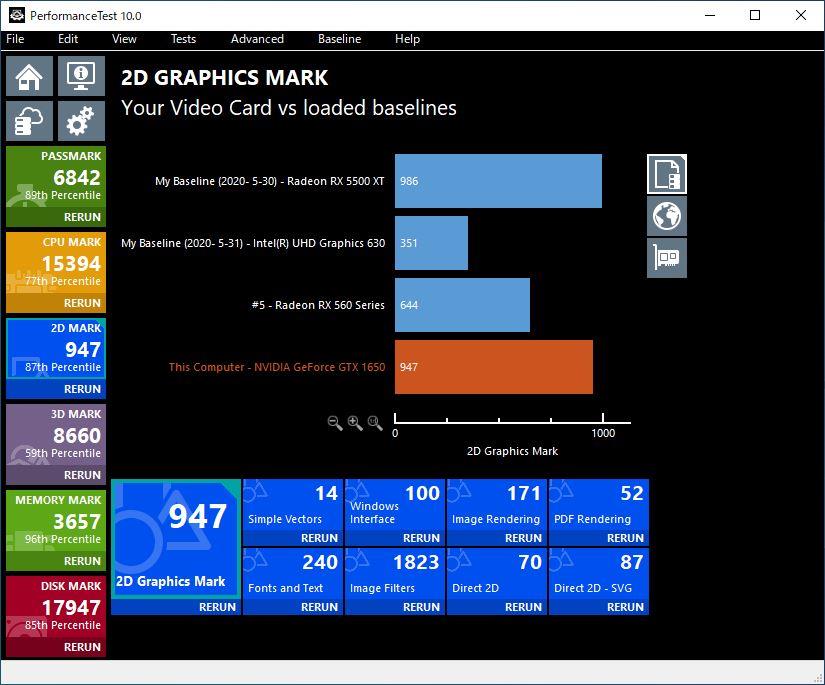
Task: Open the View menu
Action: [x=124, y=39]
